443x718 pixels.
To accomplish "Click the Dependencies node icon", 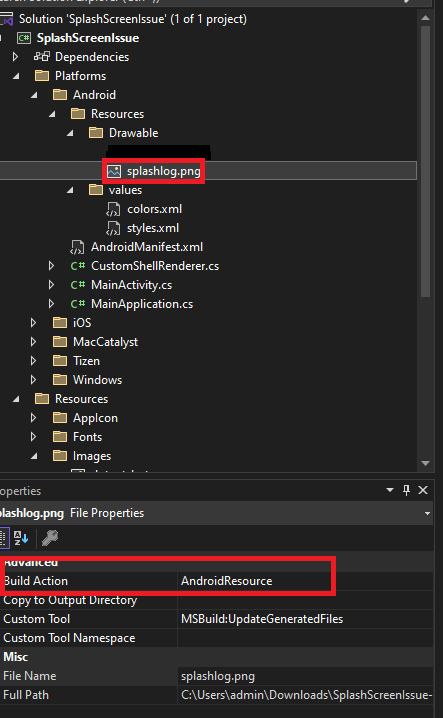I will click(x=42, y=57).
